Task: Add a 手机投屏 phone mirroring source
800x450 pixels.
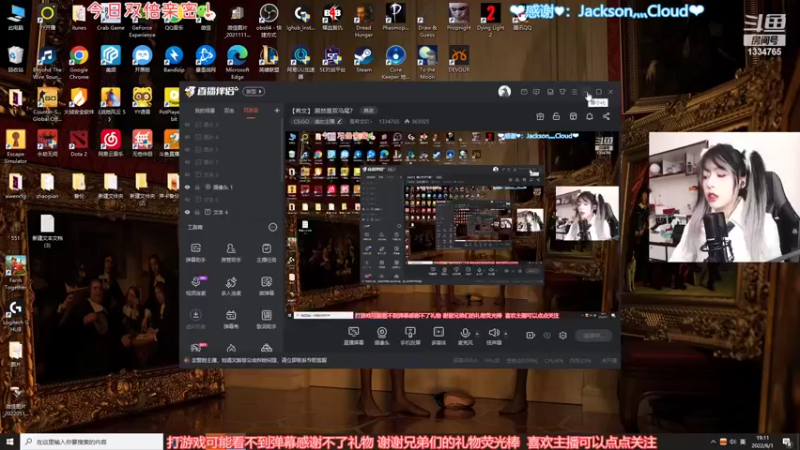Action: point(410,336)
